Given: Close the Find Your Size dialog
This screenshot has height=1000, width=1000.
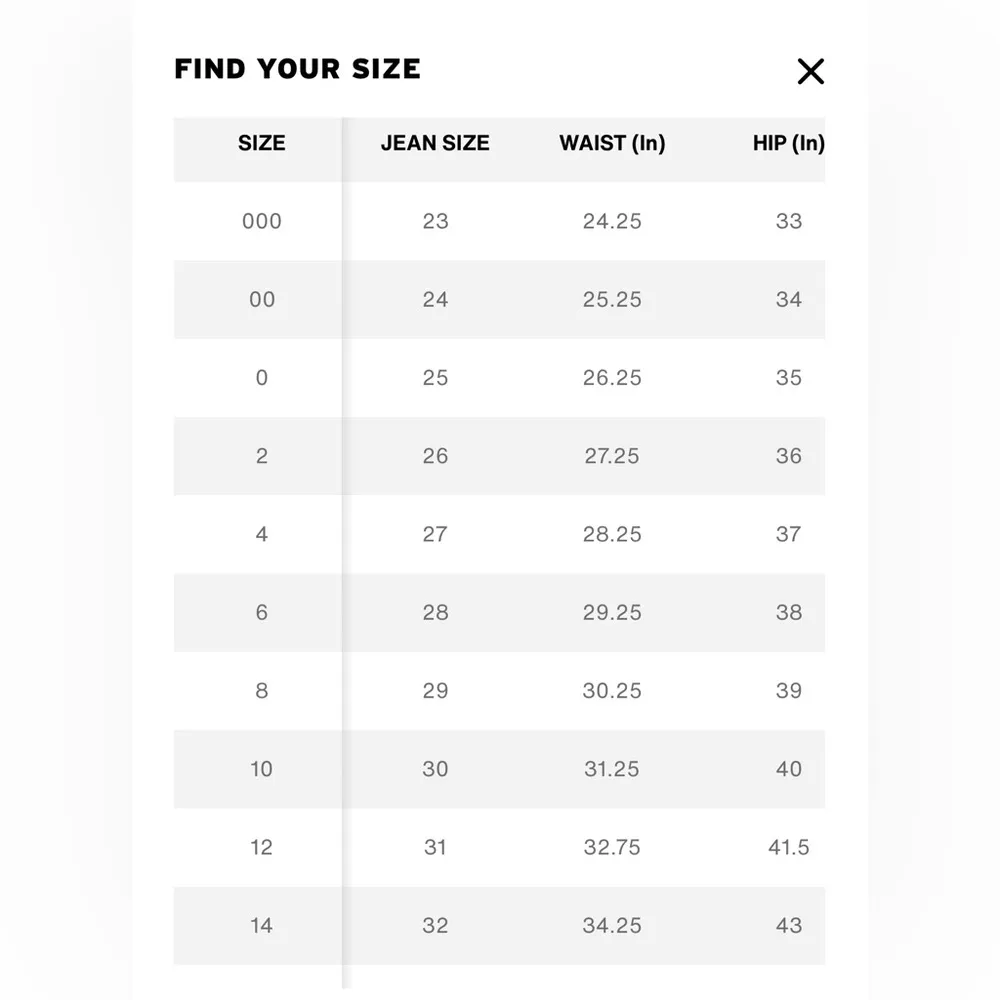Looking at the screenshot, I should tap(810, 71).
